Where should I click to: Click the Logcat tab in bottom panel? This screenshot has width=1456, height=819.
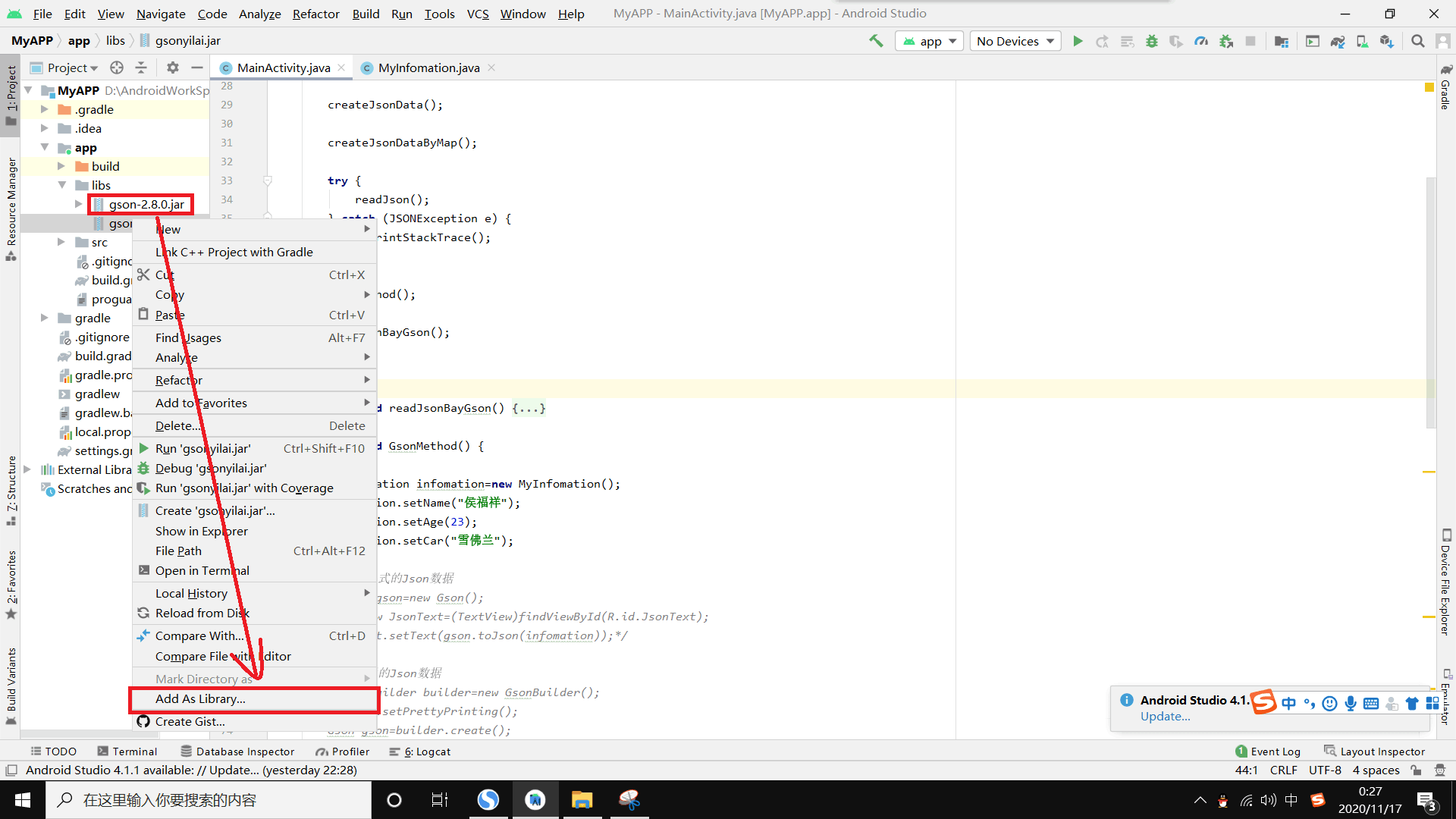tap(432, 751)
